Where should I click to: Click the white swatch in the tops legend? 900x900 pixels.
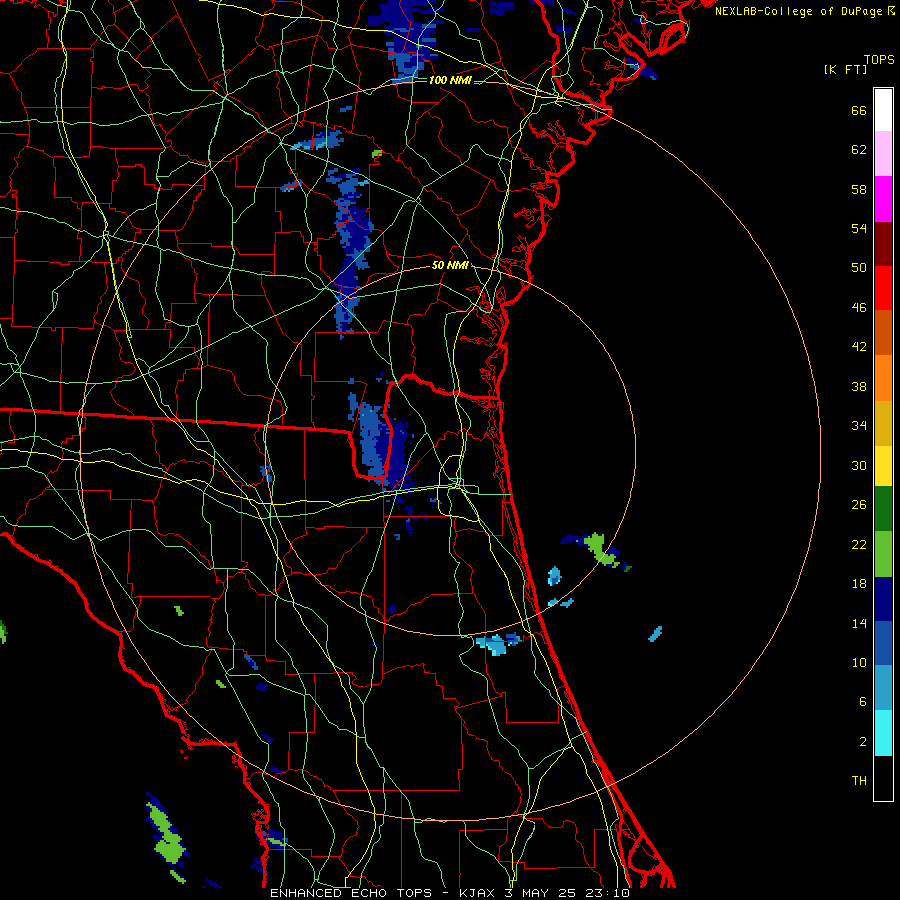coord(883,110)
